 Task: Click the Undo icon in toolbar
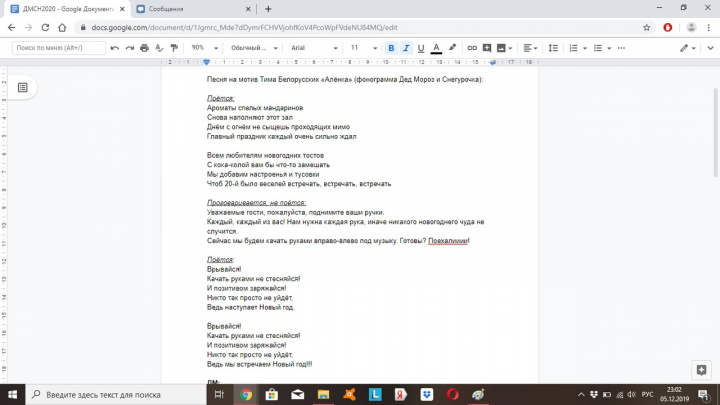pos(114,48)
